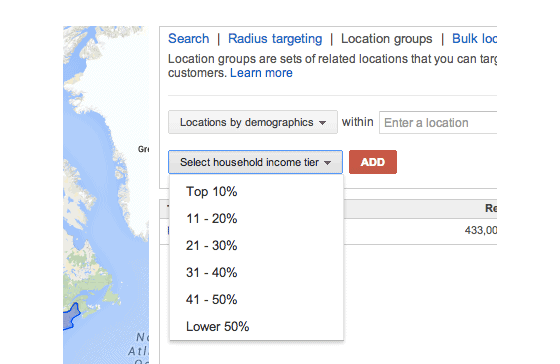Select the 11 - 20% option
The image size is (560, 364).
256,219
